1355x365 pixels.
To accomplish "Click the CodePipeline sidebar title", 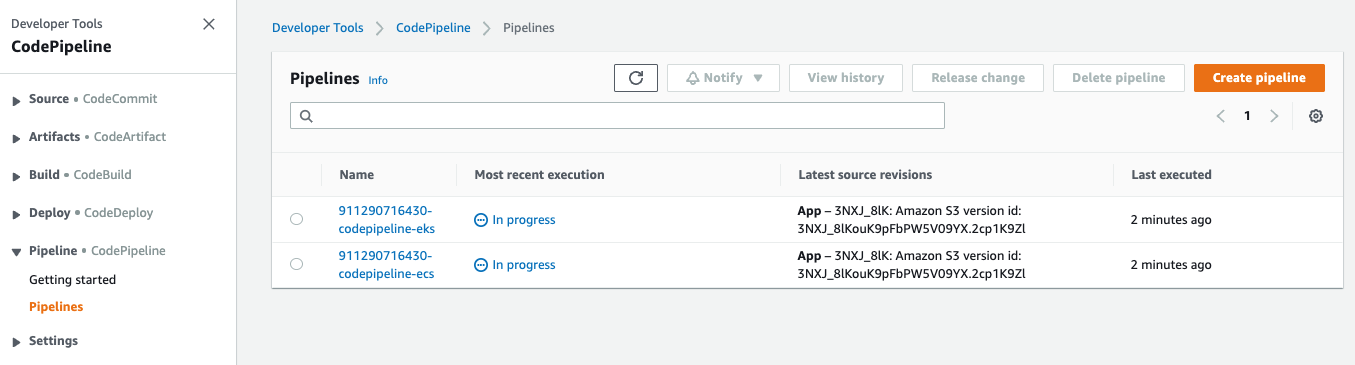I will pos(61,47).
